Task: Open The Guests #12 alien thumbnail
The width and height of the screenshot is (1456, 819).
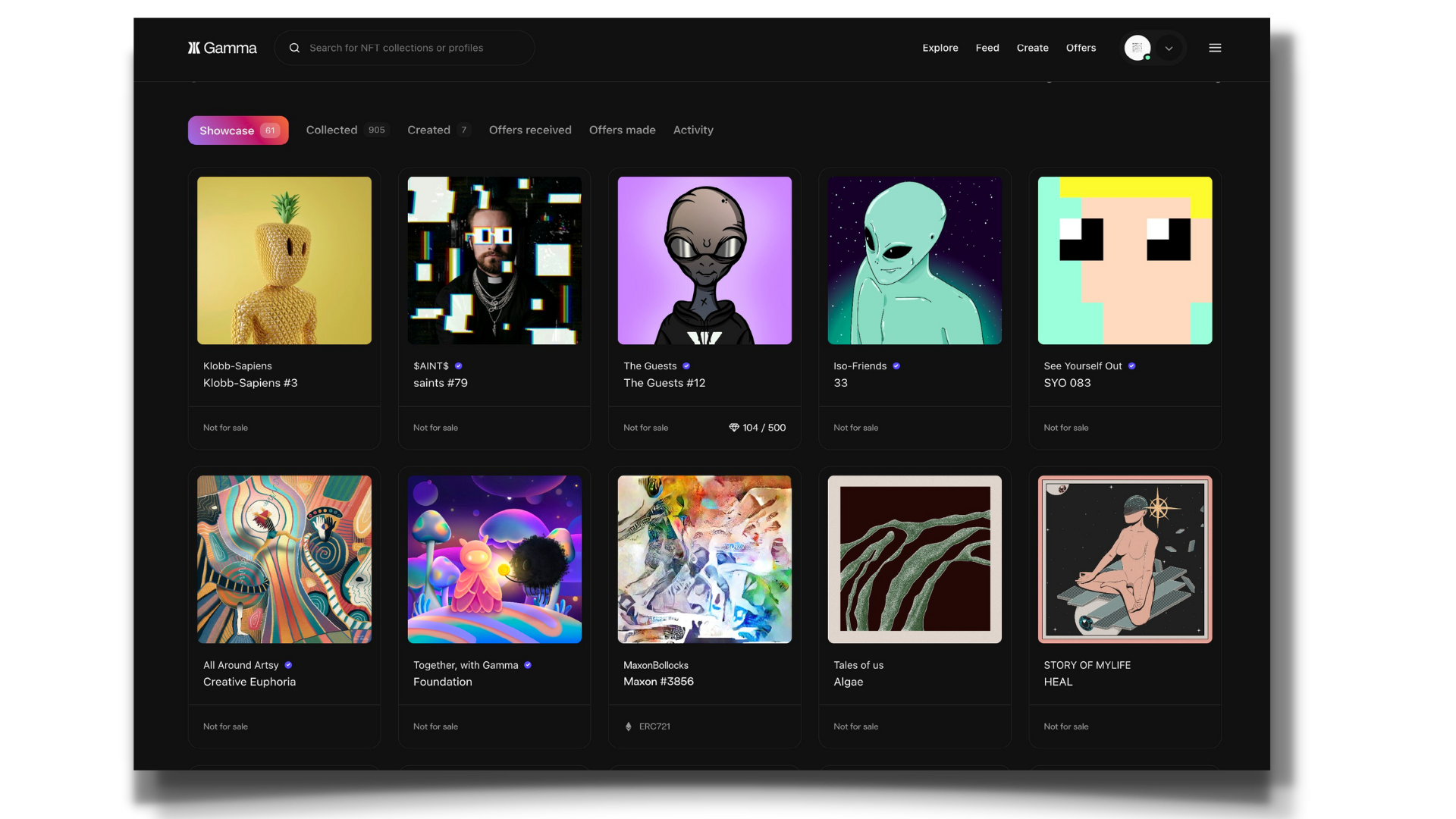Action: click(704, 261)
